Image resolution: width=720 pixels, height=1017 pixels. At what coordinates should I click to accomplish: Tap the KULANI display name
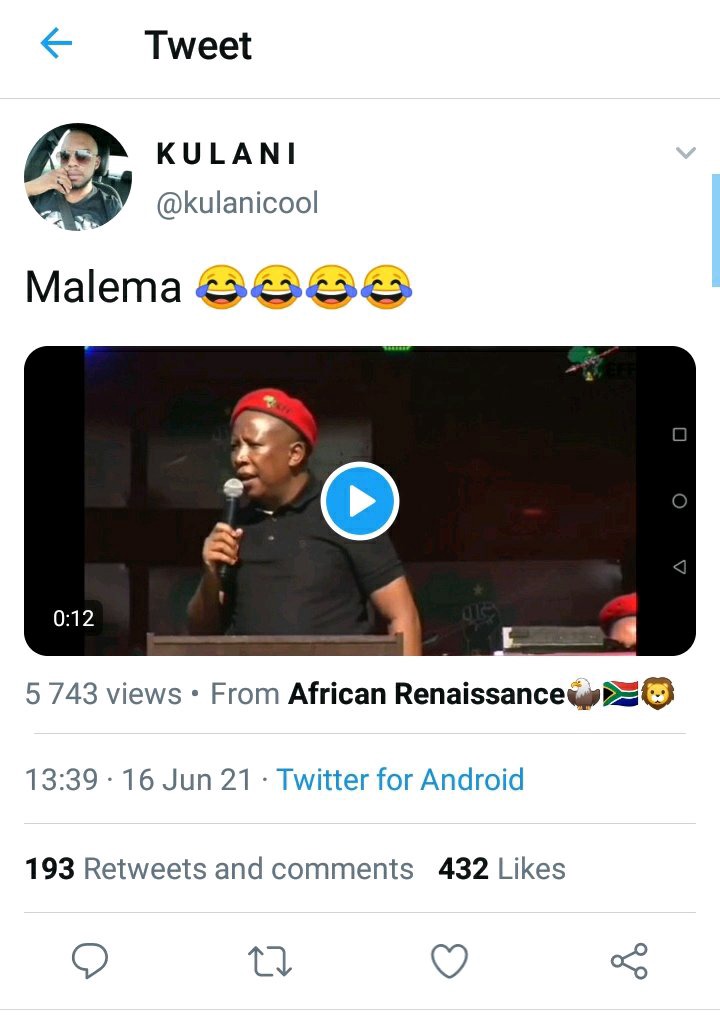pos(227,154)
